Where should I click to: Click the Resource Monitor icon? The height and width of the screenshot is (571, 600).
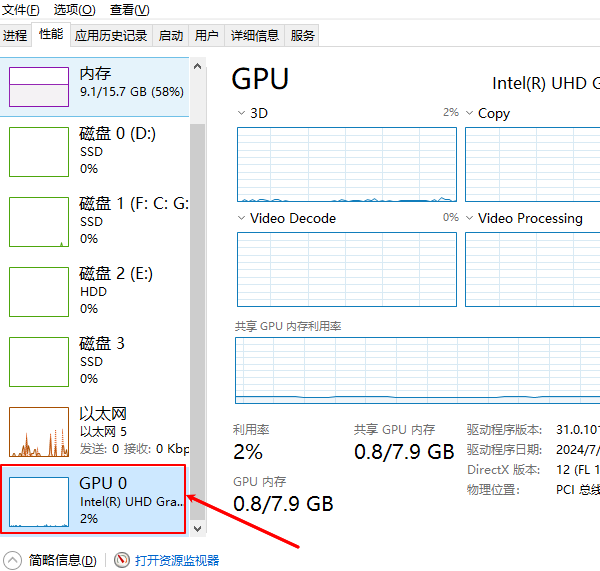[x=122, y=560]
